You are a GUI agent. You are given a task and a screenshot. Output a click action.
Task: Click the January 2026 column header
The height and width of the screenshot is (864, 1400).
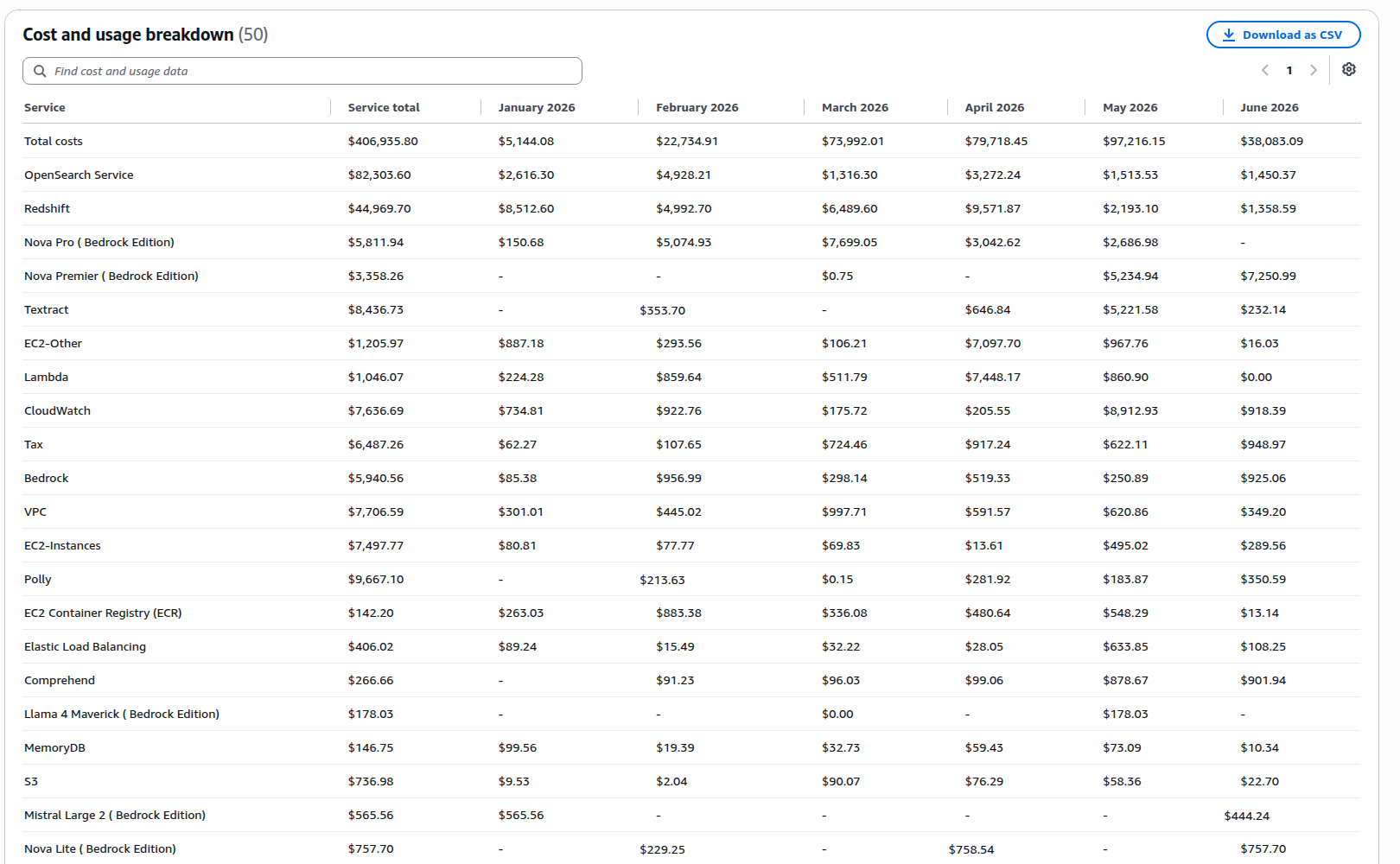[537, 107]
